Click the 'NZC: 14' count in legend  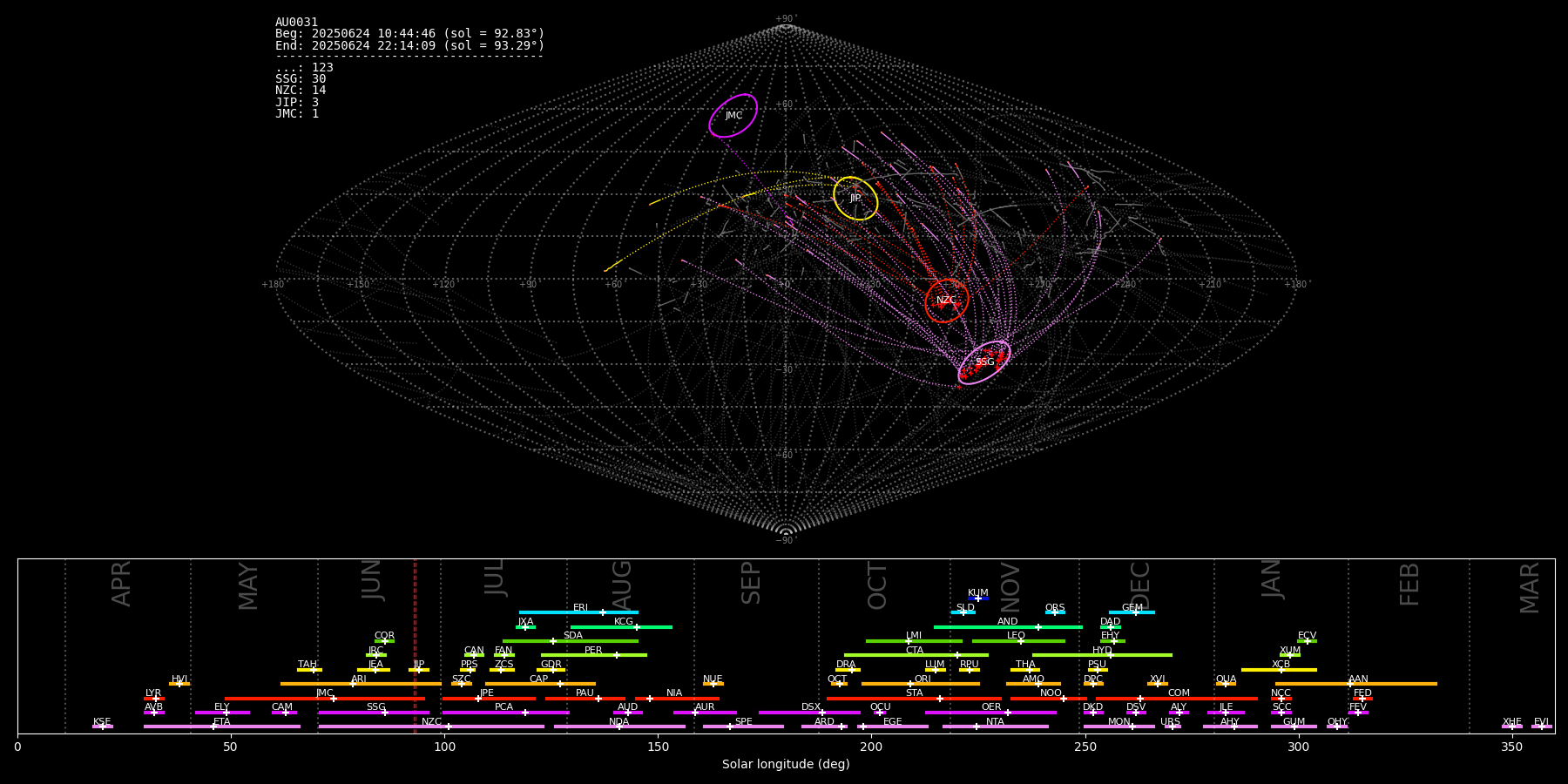tap(301, 91)
